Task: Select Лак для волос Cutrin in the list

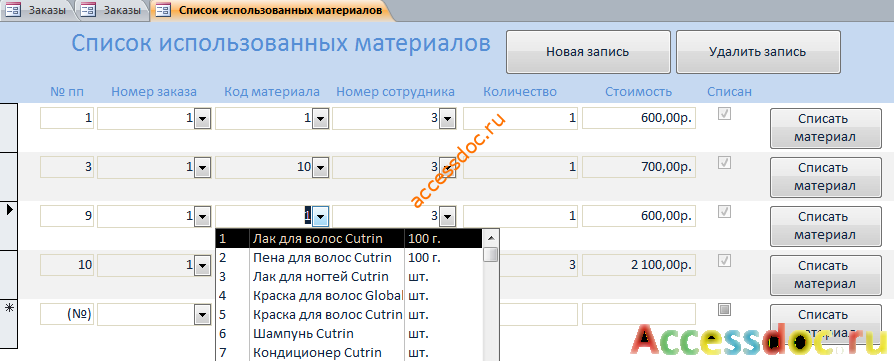Action: (x=349, y=238)
